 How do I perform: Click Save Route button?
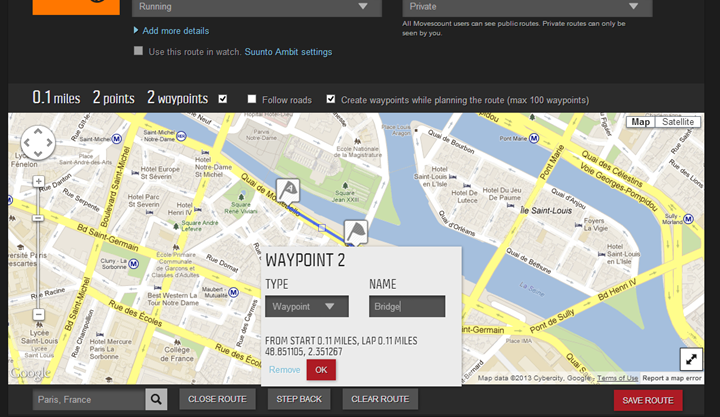click(x=648, y=400)
